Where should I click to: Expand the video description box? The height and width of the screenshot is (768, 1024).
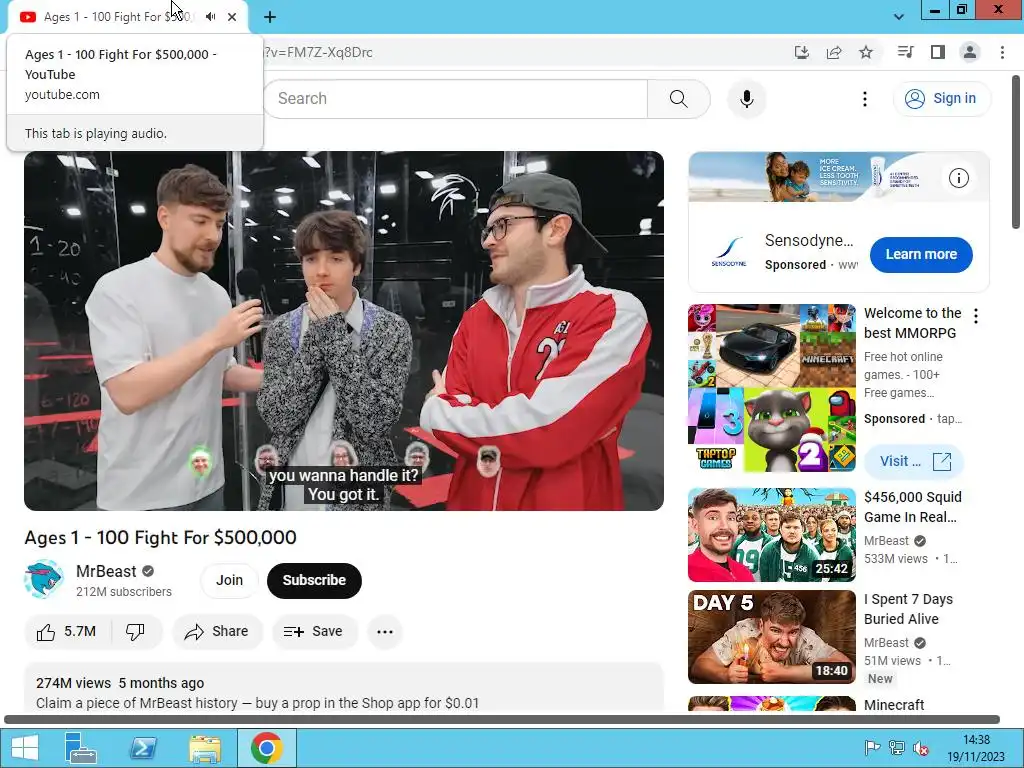[344, 688]
